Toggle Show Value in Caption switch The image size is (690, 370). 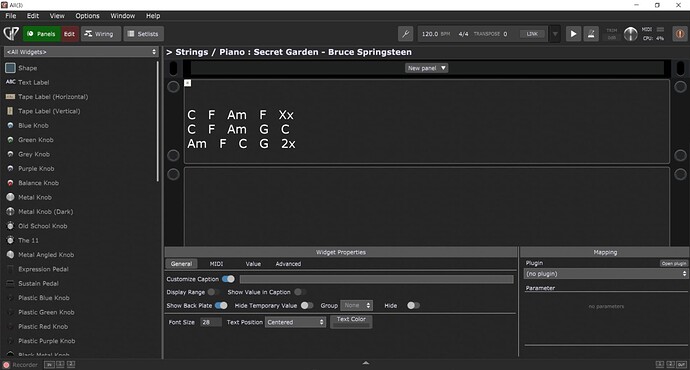[300, 292]
